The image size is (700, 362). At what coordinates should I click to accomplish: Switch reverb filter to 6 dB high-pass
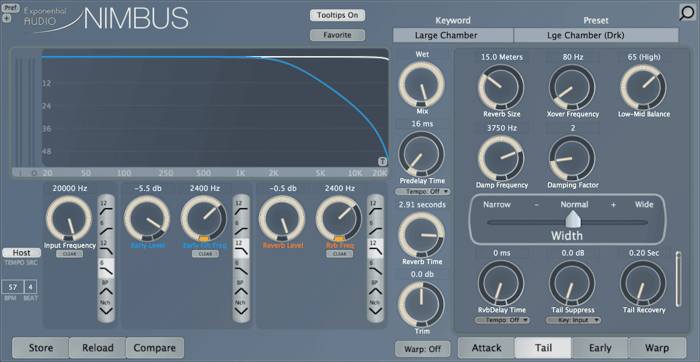click(375, 227)
